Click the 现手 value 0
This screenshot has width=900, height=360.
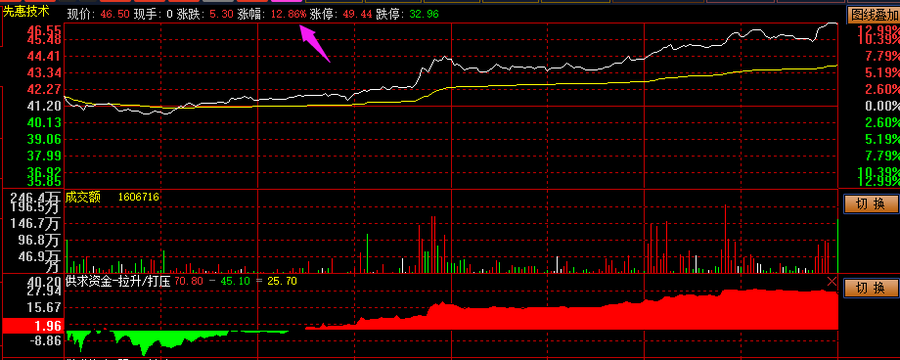coord(170,14)
